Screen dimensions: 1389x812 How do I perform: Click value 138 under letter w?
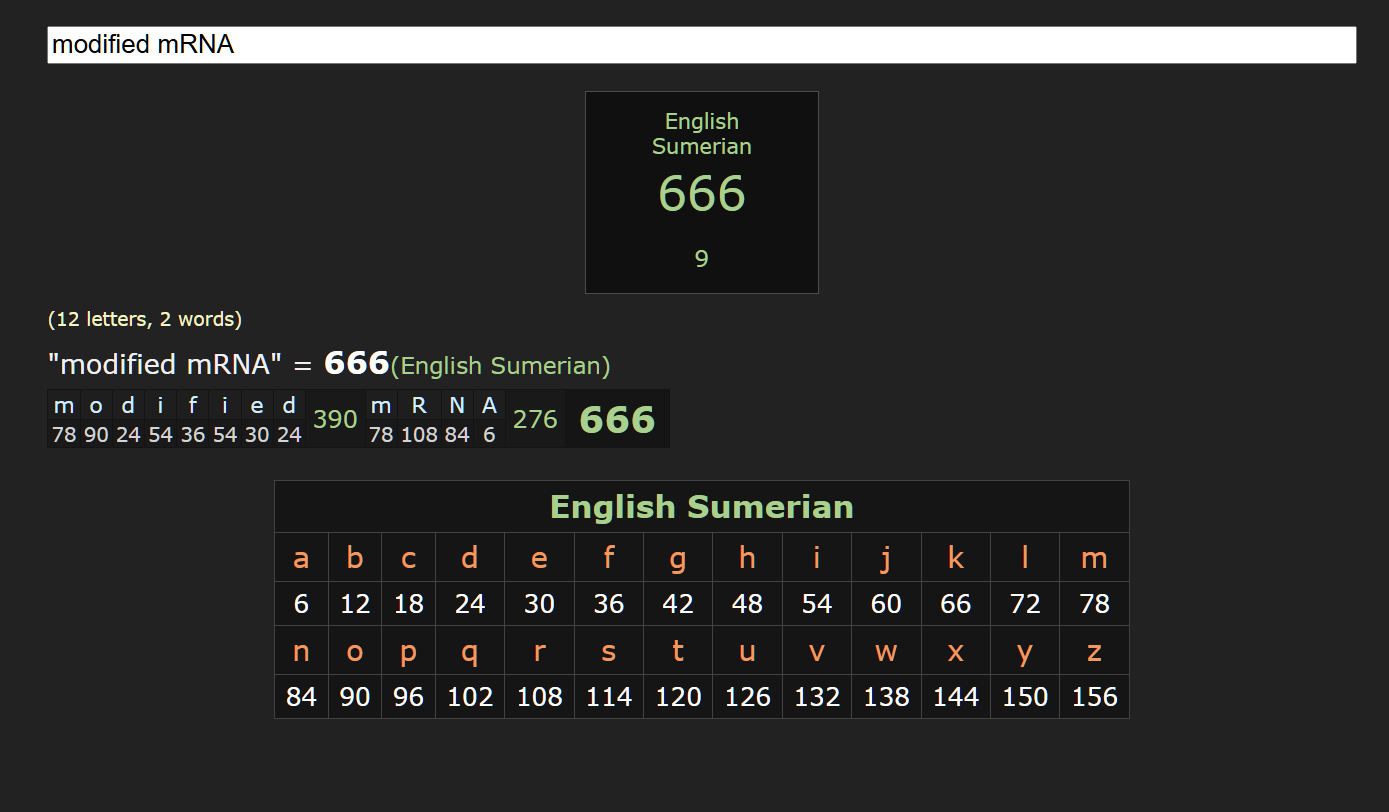(886, 697)
